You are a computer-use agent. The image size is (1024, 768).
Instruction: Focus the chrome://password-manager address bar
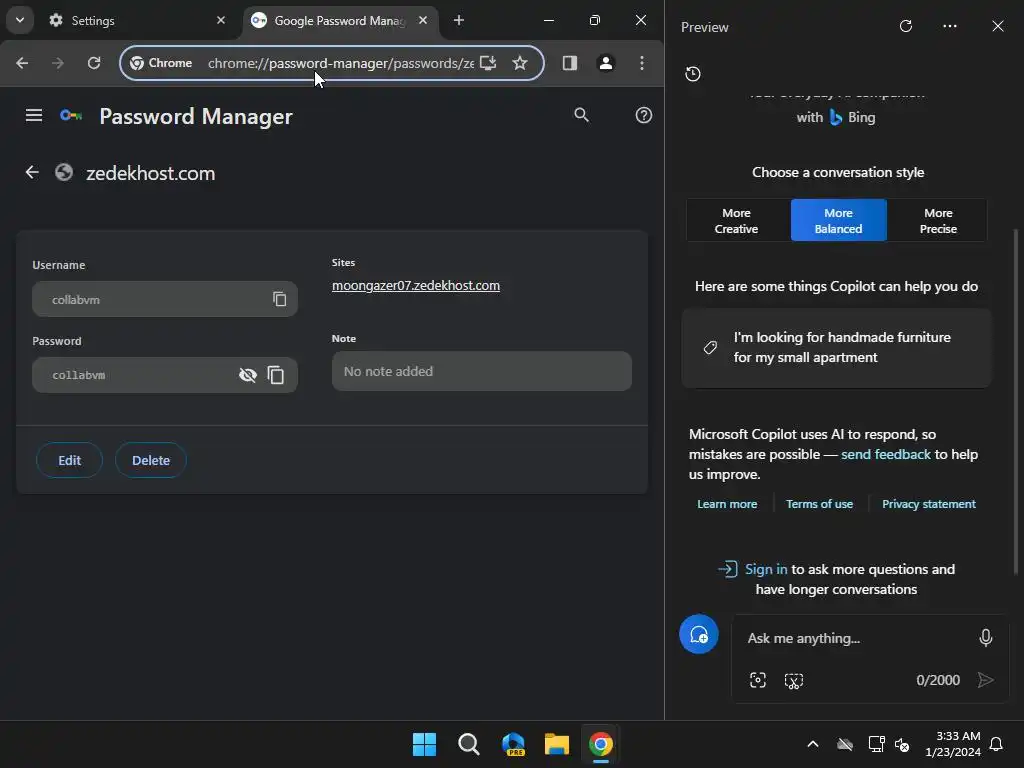(340, 63)
